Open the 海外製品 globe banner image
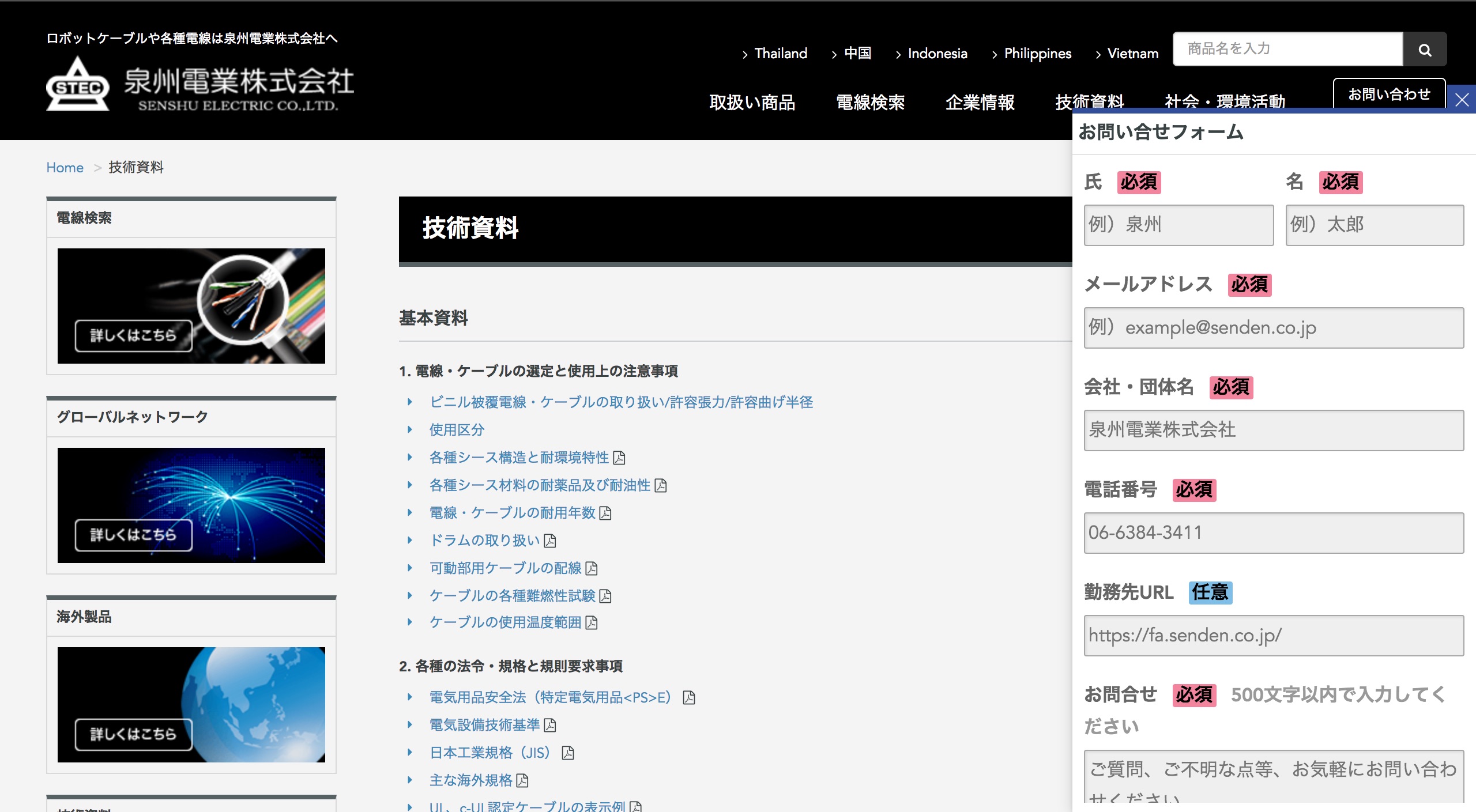 (191, 705)
